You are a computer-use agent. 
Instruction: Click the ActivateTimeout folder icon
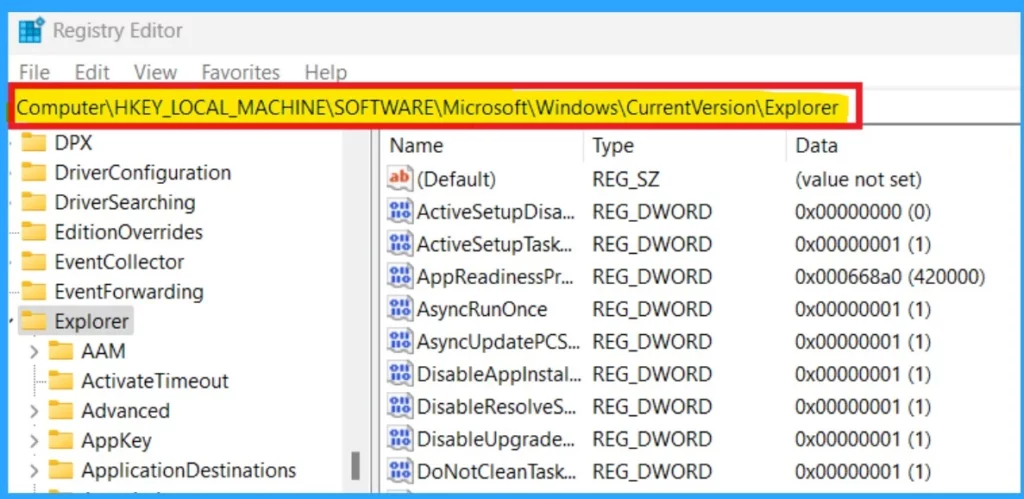click(x=61, y=381)
